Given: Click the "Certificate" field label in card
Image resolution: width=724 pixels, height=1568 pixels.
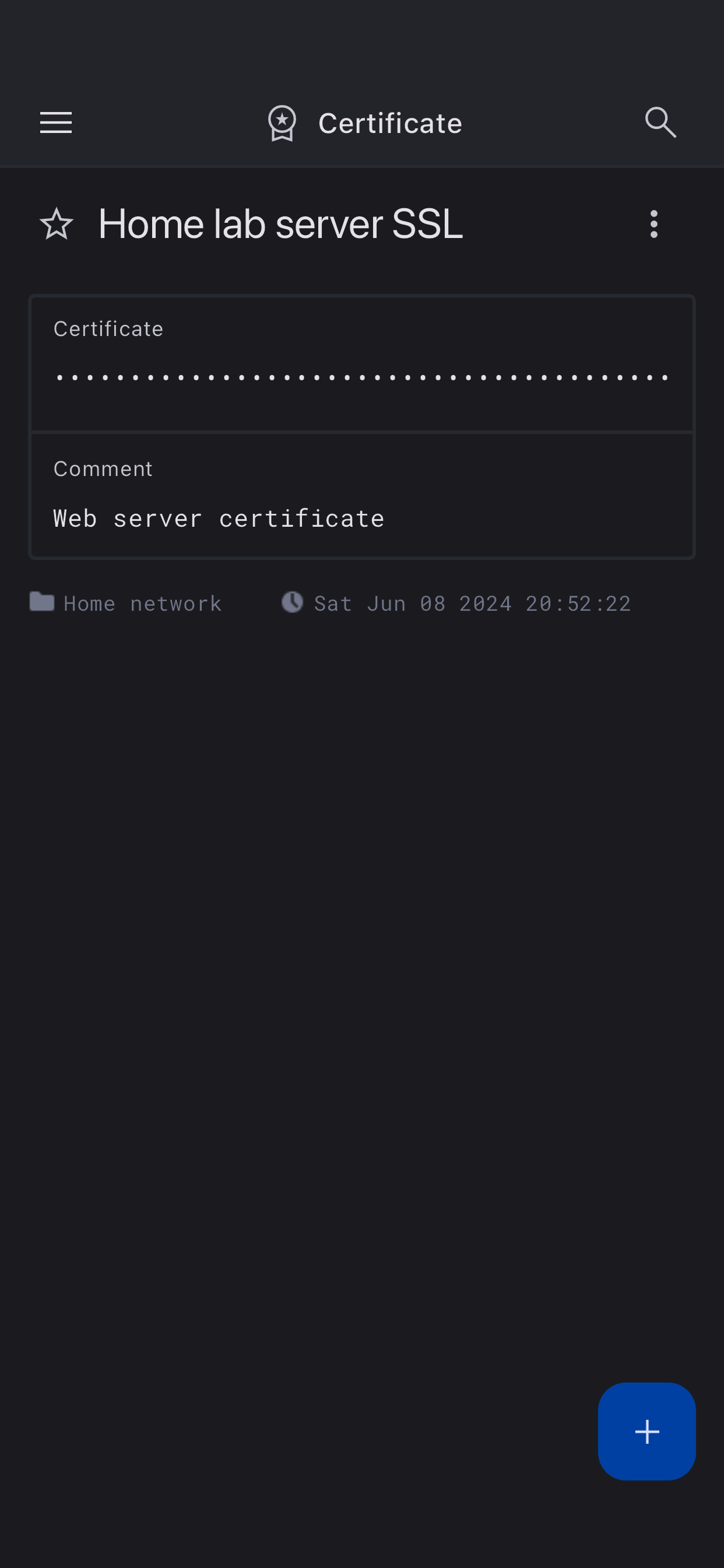Looking at the screenshot, I should click(x=108, y=328).
